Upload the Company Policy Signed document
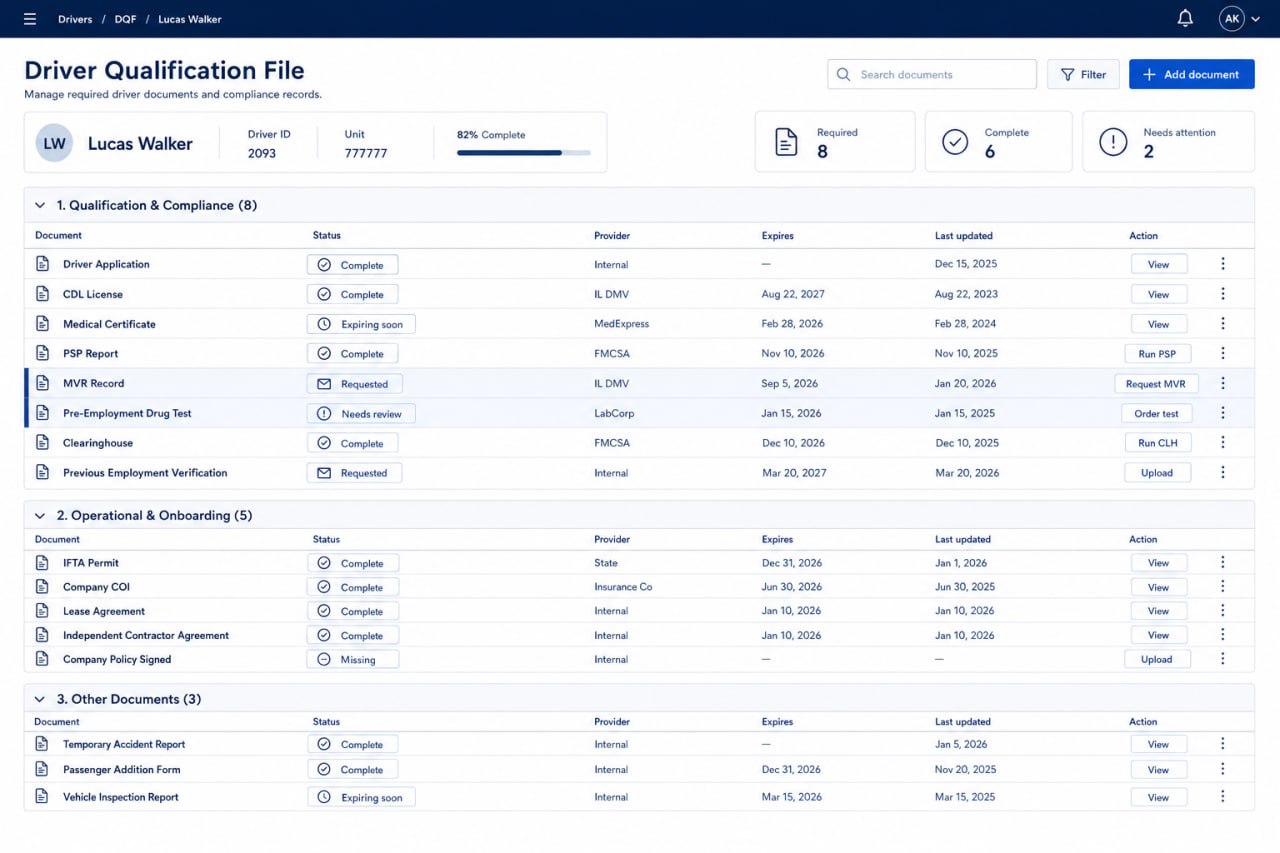Screen dimensions: 1280x853 1158,660
